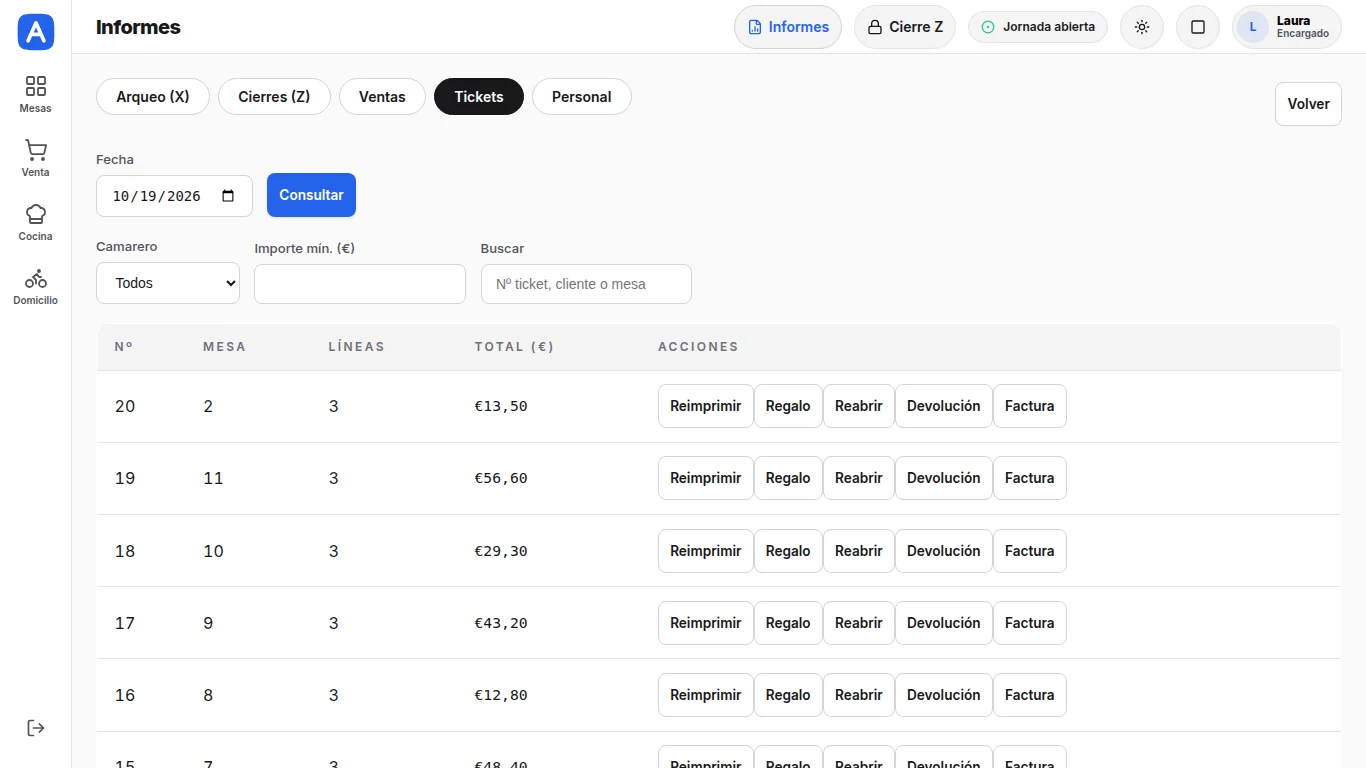Click the €56,60 total cell
The height and width of the screenshot is (768, 1366).
501,479
